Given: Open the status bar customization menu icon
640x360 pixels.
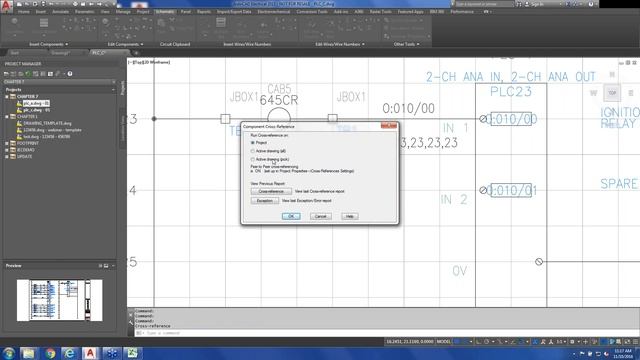Looking at the screenshot, I should coord(635,342).
